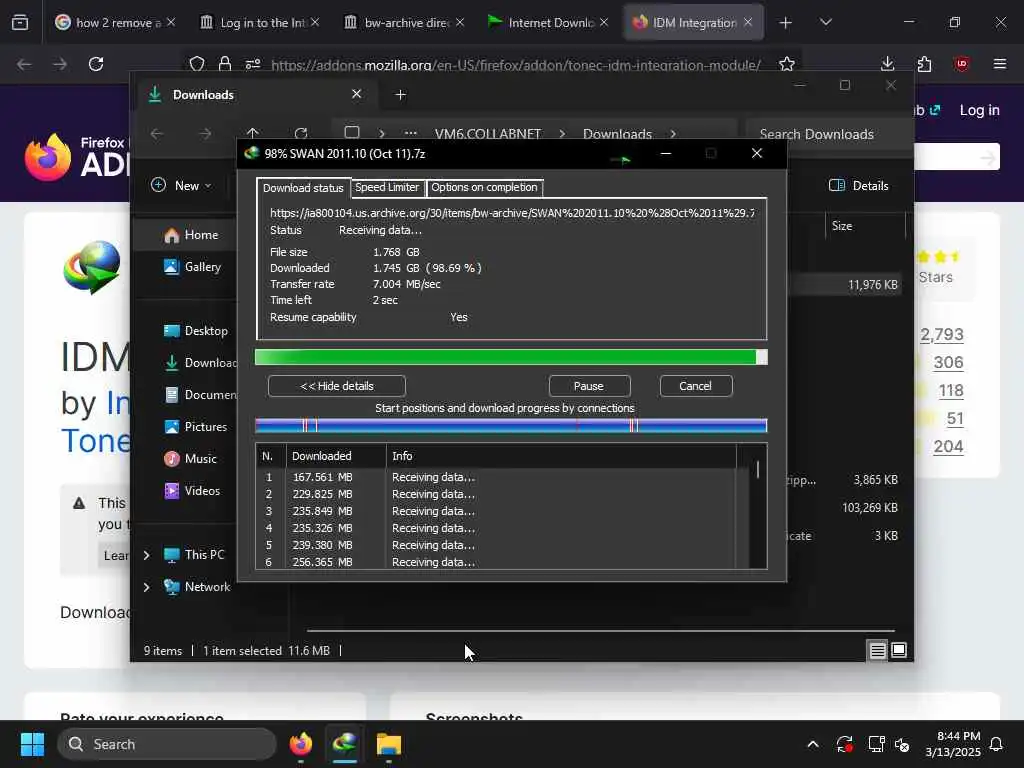
Task: Open Videos folder in File Explorer sidebar
Action: tap(192, 491)
